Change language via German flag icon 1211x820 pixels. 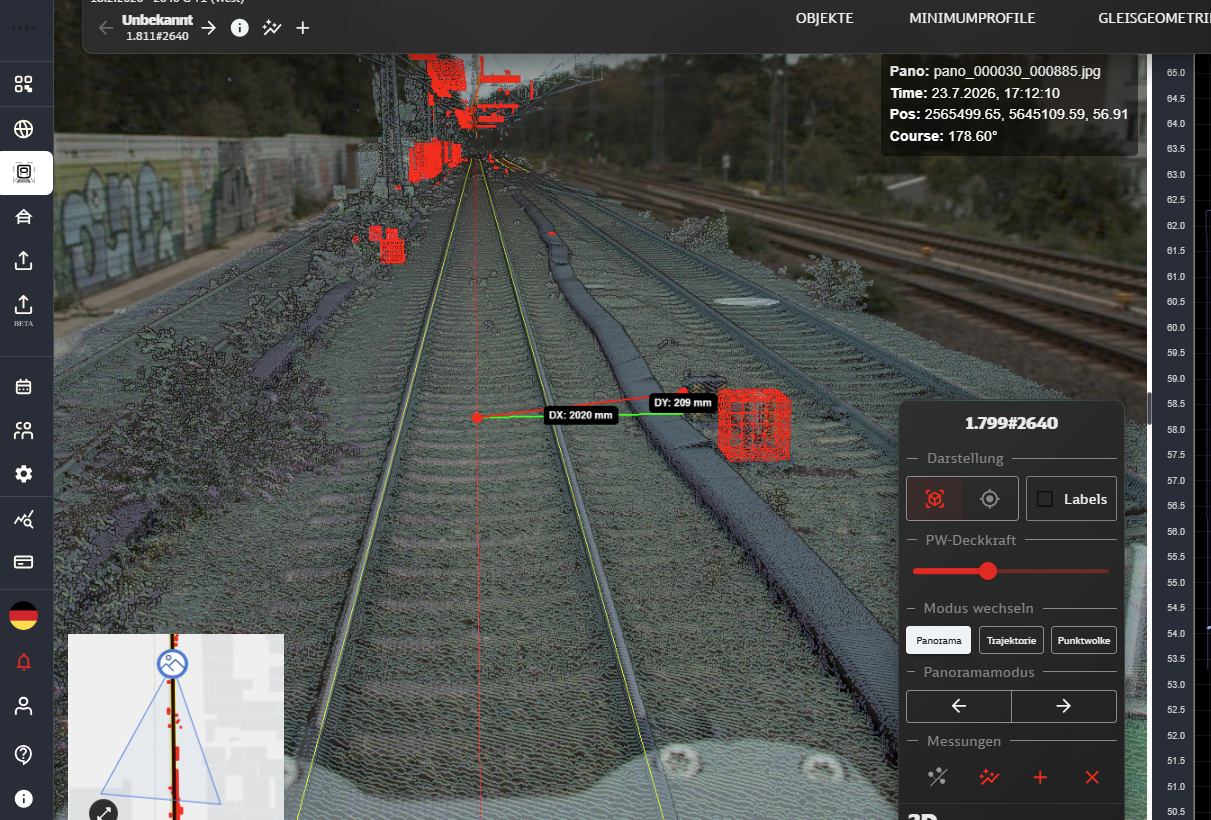point(24,616)
